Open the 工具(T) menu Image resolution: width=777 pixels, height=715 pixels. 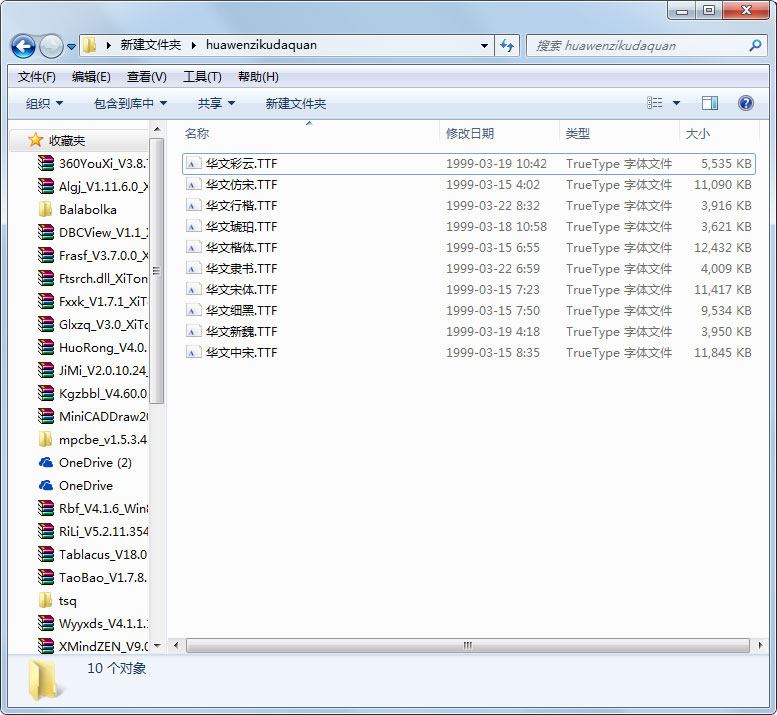click(201, 77)
